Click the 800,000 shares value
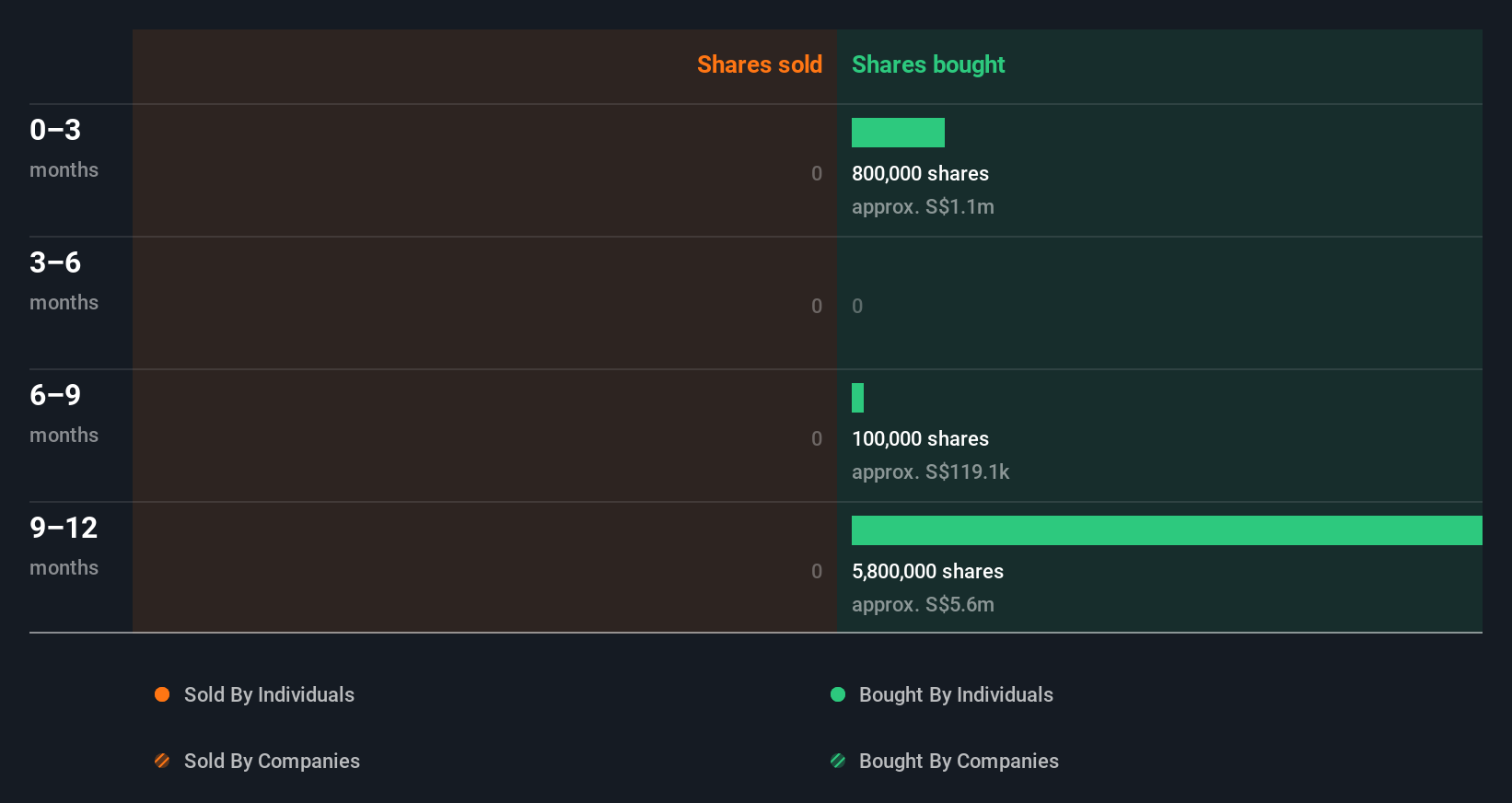 click(920, 173)
